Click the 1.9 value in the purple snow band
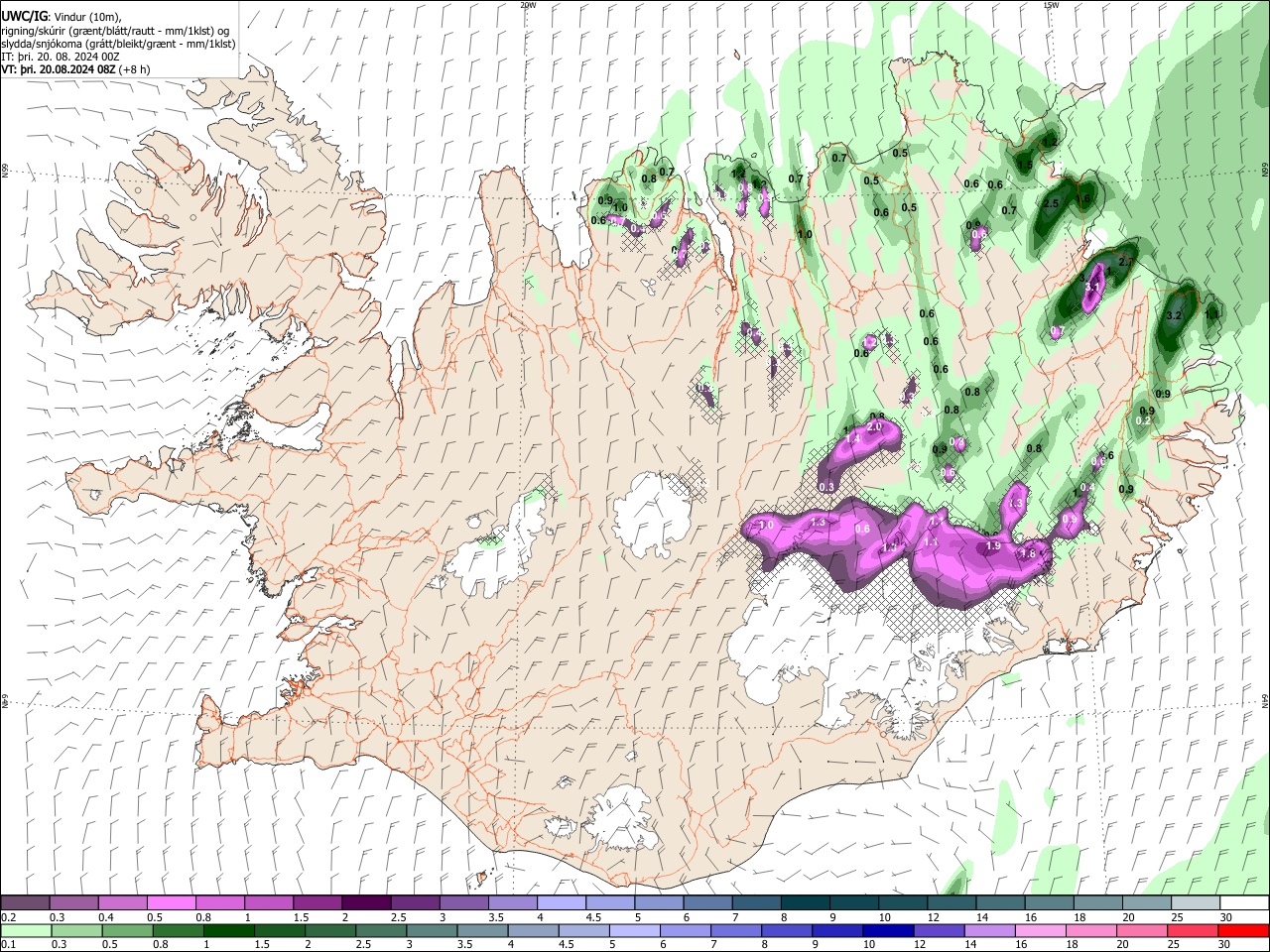This screenshot has width=1270, height=952. click(993, 546)
